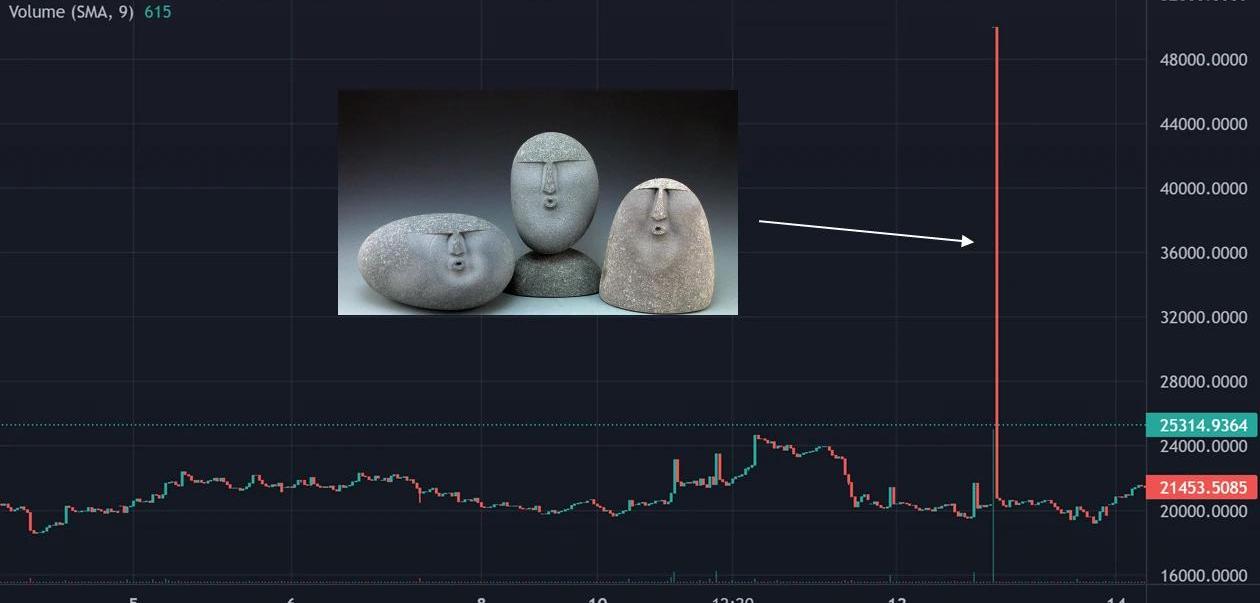Select the white arrow drawing
This screenshot has height=603, width=1260.
pos(866,231)
